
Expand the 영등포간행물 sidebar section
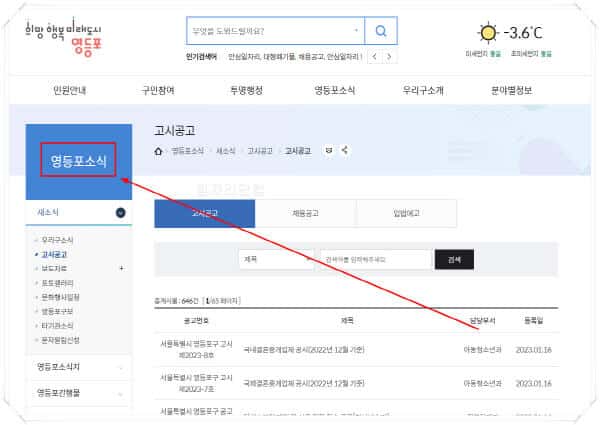[x=79, y=393]
